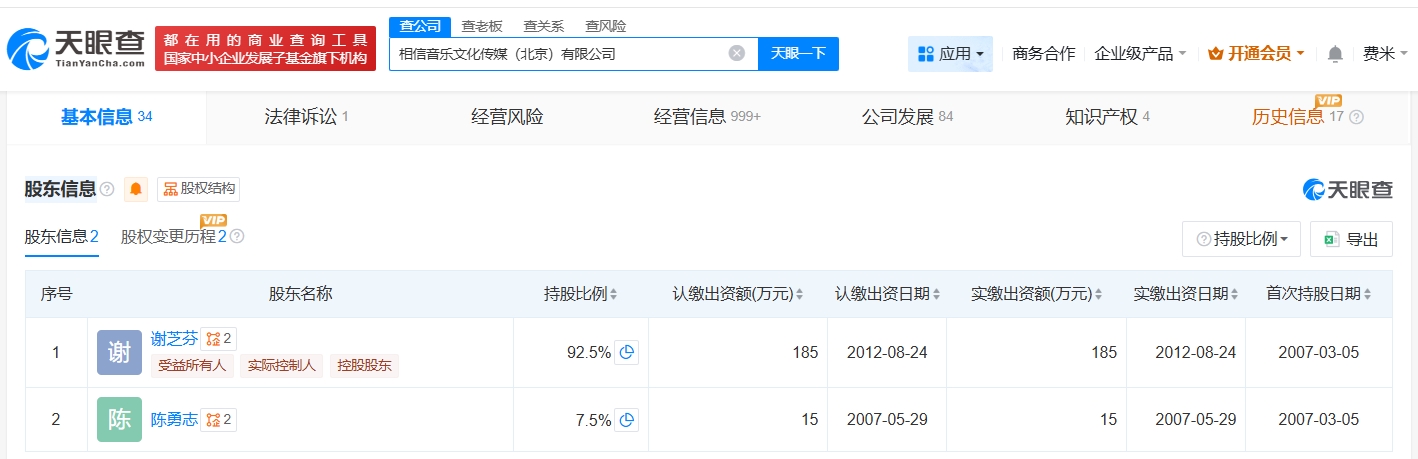
Task: Click the equity badge next to 谢芝芬
Action: pyautogui.click(x=219, y=338)
